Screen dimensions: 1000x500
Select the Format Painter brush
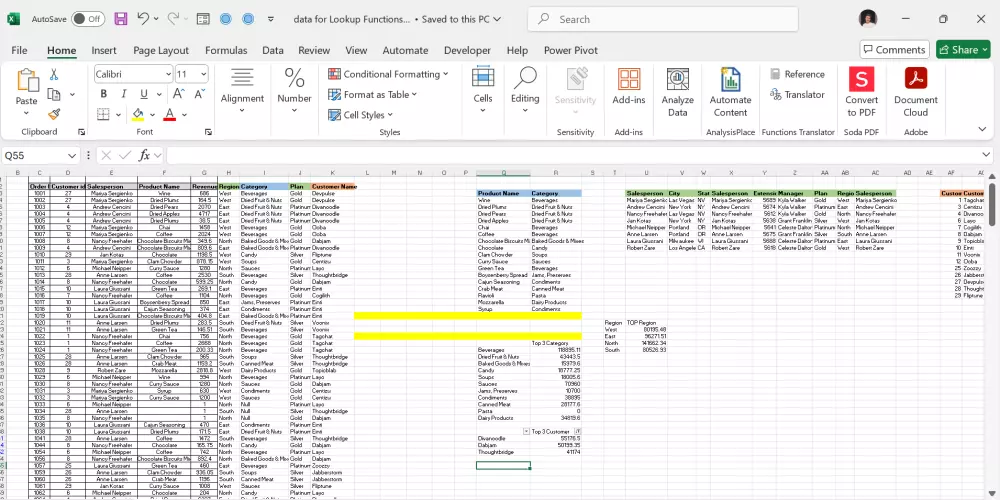(x=54, y=115)
